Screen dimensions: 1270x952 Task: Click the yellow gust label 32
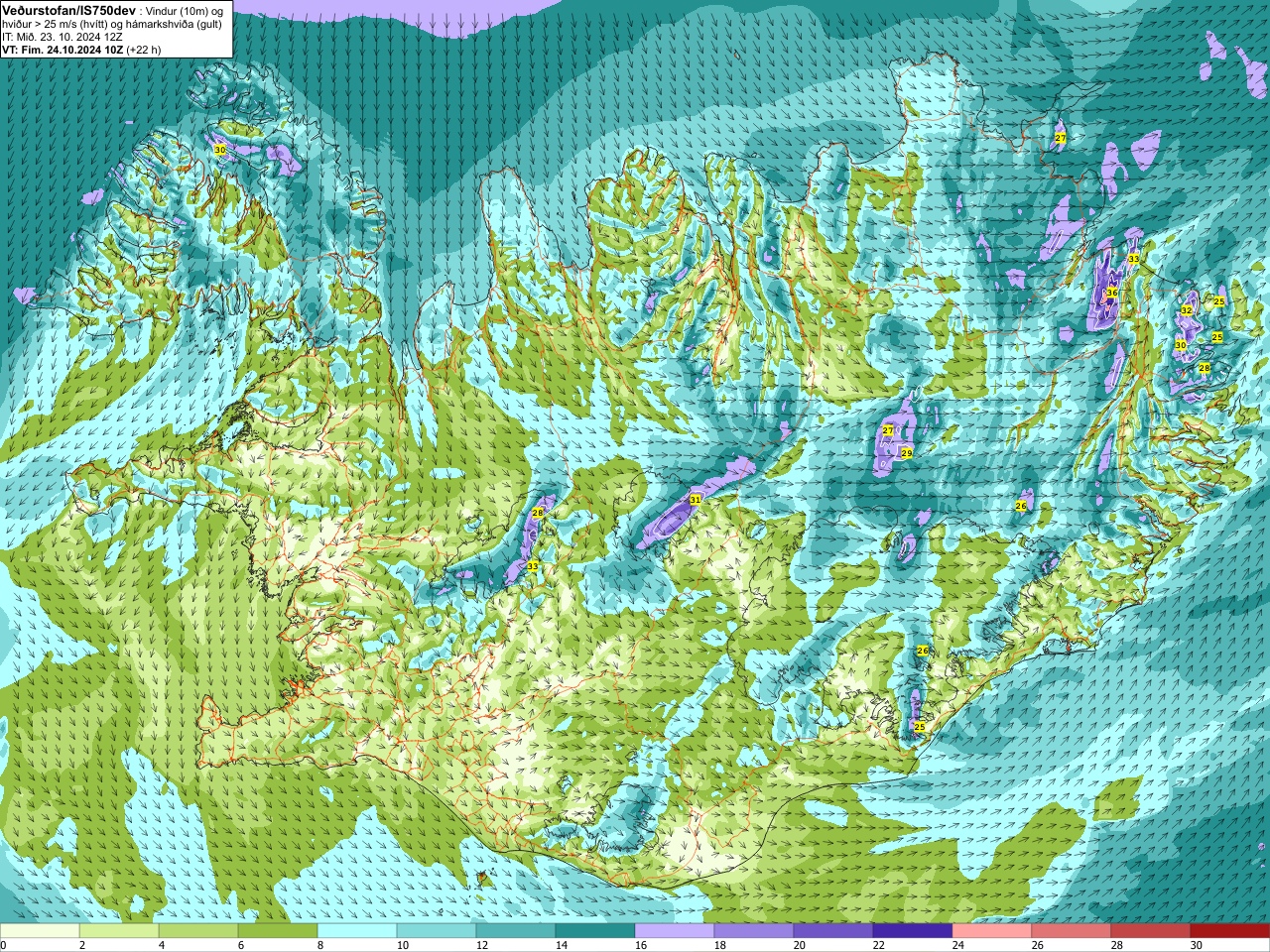[1186, 310]
